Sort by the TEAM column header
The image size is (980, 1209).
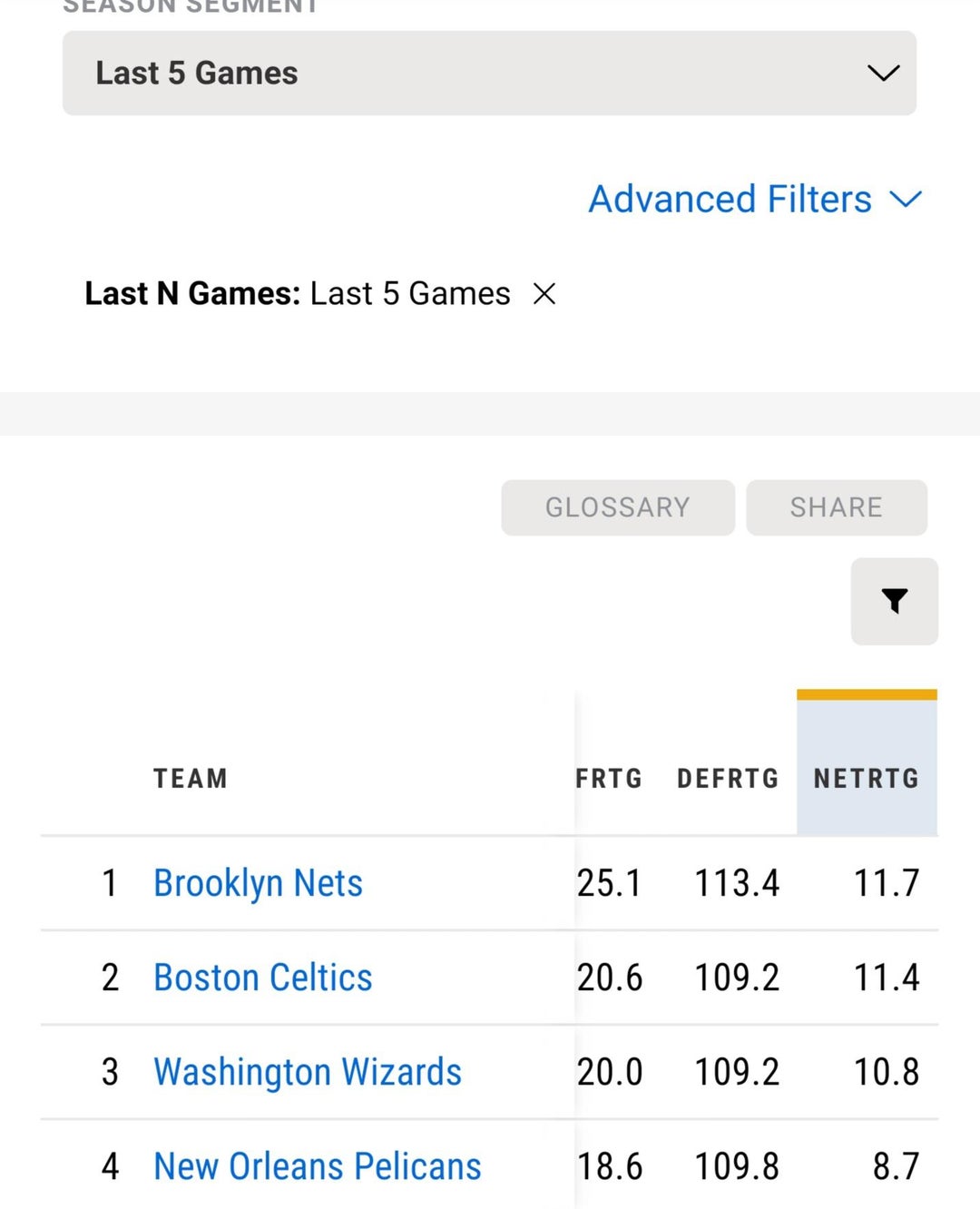[x=191, y=779]
